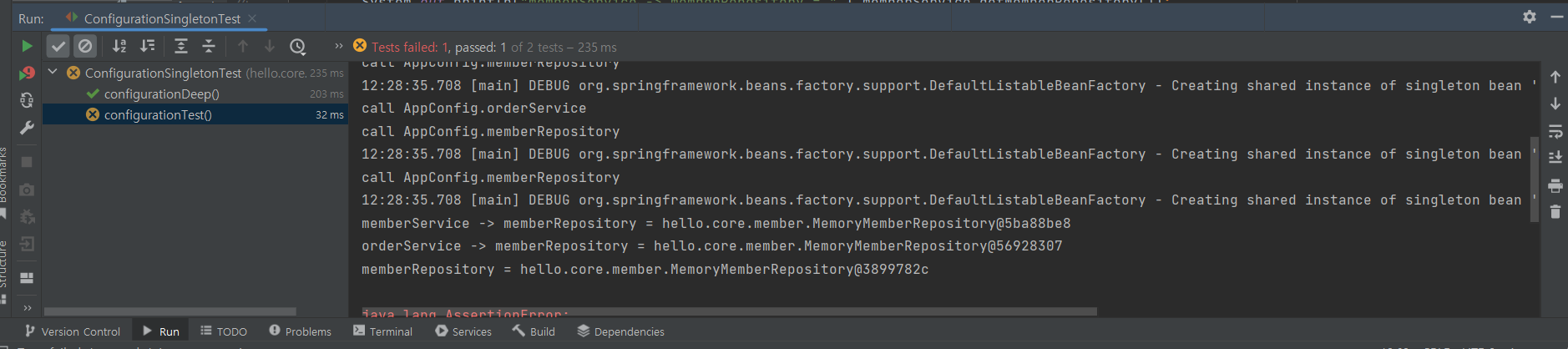Open the Terminal tool window
The height and width of the screenshot is (349, 1568).
point(383,331)
